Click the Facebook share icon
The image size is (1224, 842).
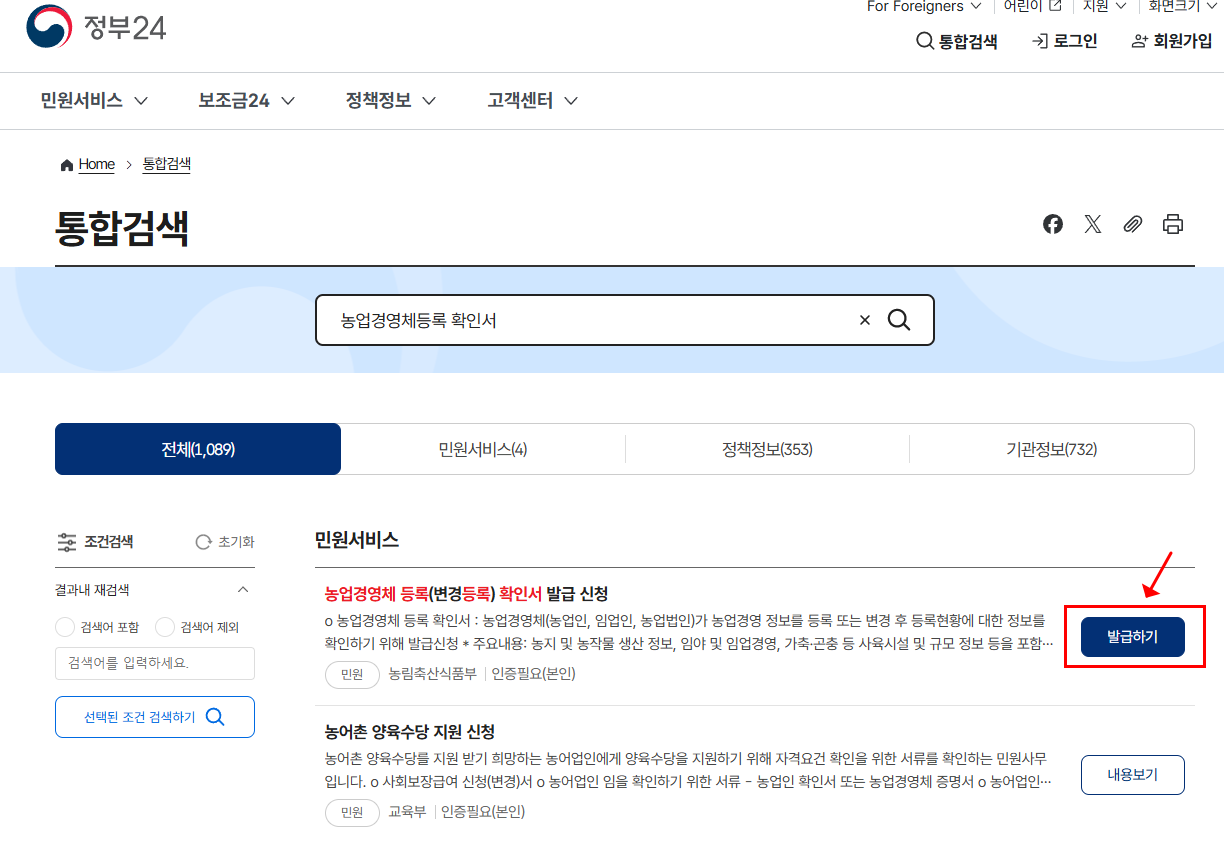click(x=1052, y=224)
